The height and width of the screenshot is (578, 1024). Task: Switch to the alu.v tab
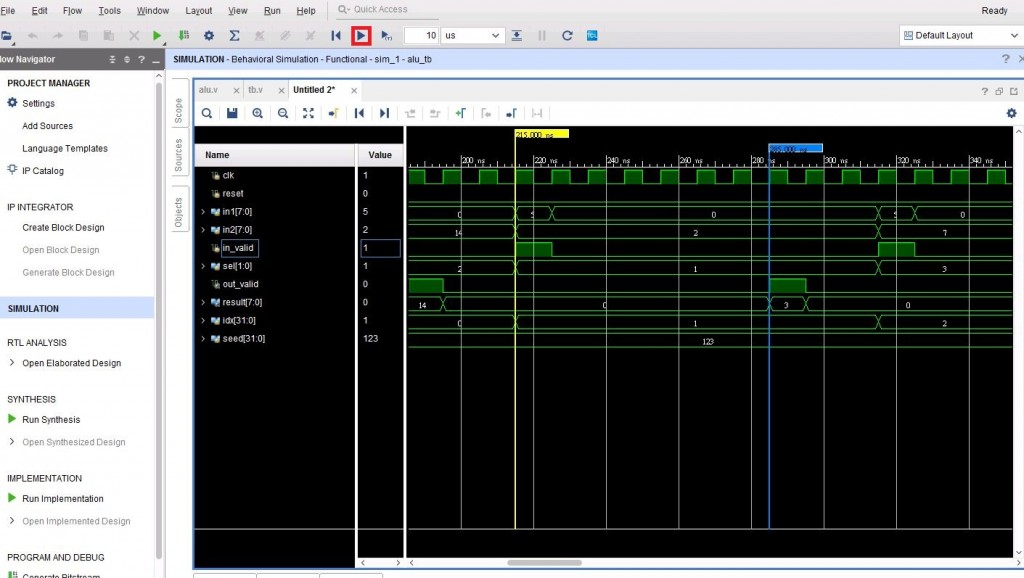tap(208, 90)
